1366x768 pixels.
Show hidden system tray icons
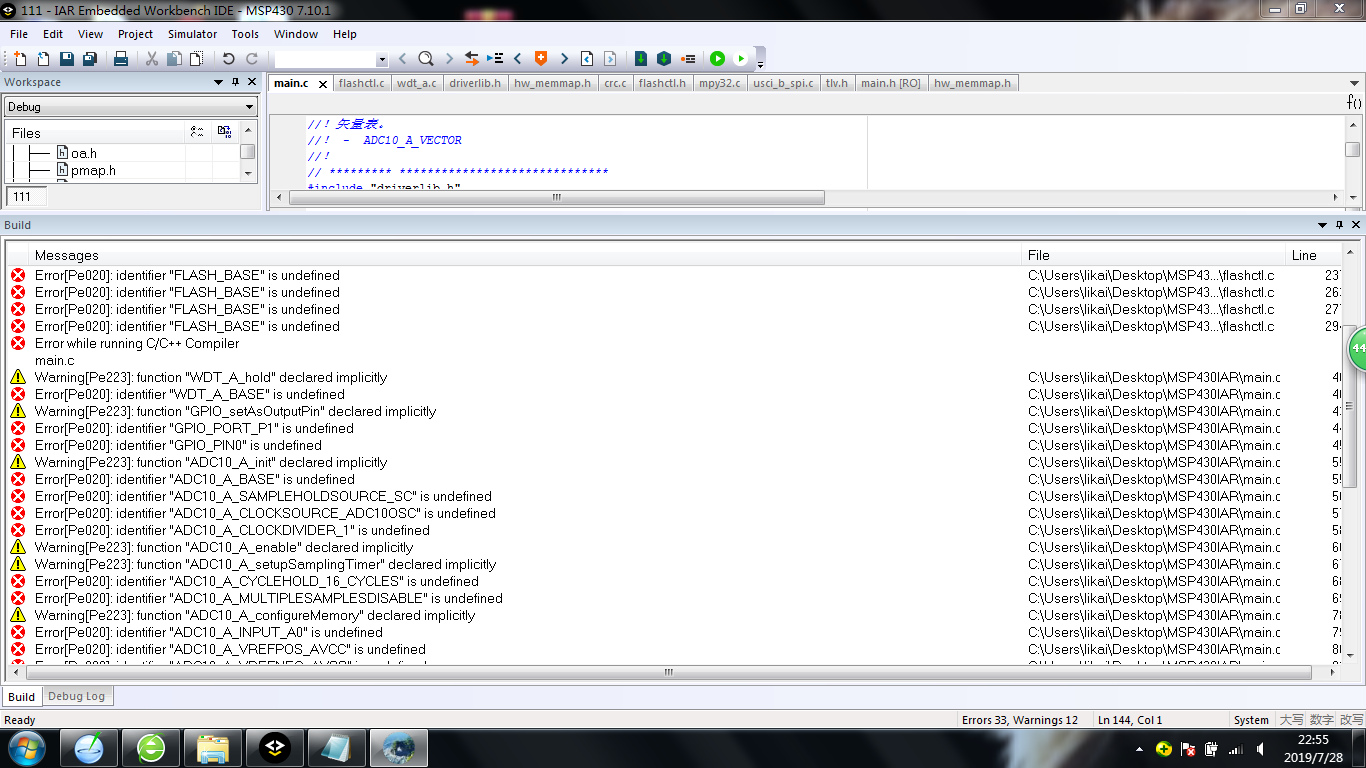pyautogui.click(x=1140, y=748)
